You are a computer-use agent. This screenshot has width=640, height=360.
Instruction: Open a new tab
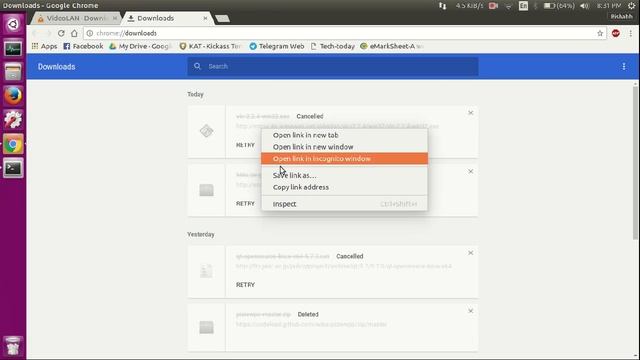click(x=222, y=19)
